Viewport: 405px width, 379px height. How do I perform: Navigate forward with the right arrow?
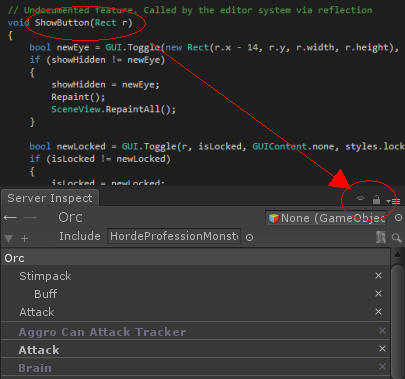pos(30,218)
